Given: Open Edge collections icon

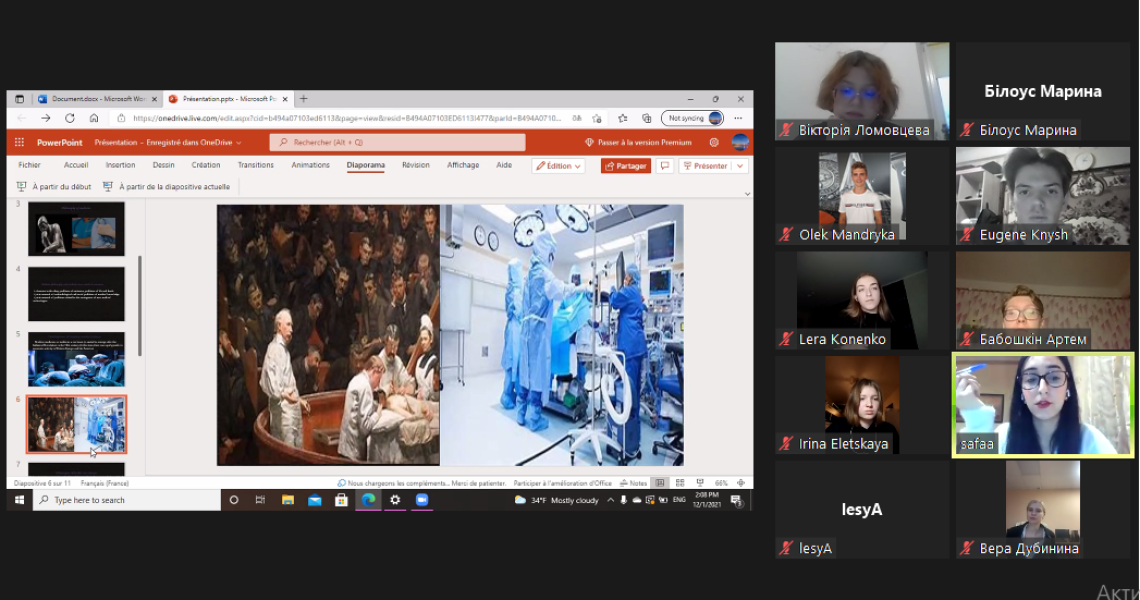Looking at the screenshot, I should [646, 118].
